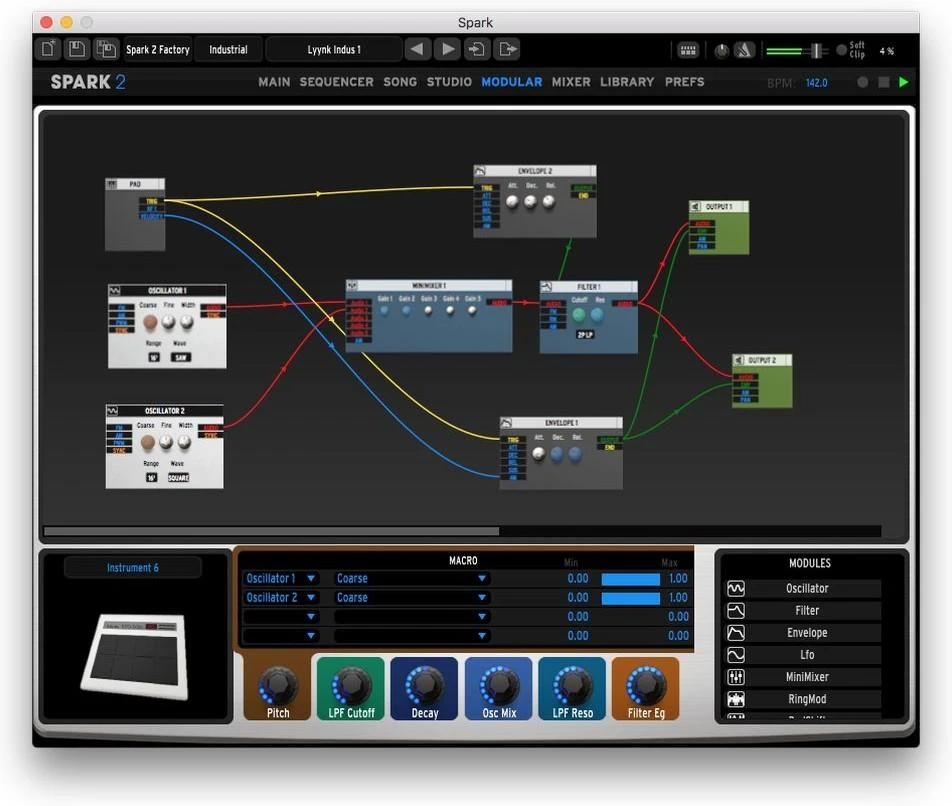Expand the Oscillator 1 macro source dropdown
Screen dimensions: 952x806
[311, 578]
